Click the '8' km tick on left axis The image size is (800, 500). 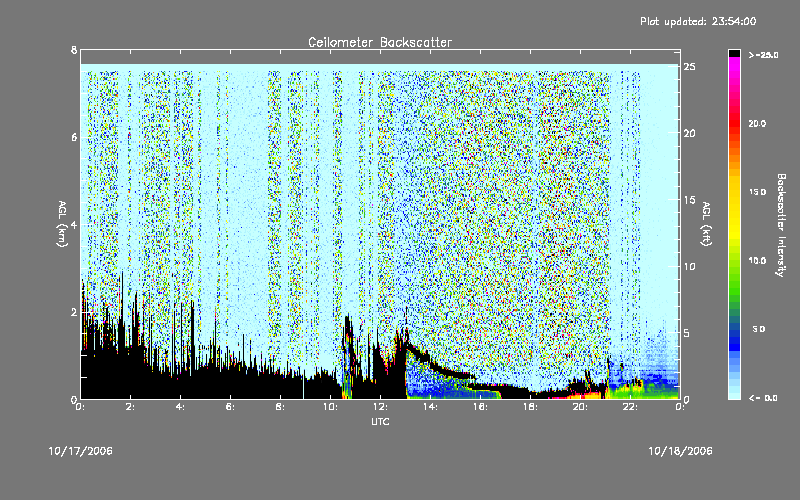[x=74, y=50]
